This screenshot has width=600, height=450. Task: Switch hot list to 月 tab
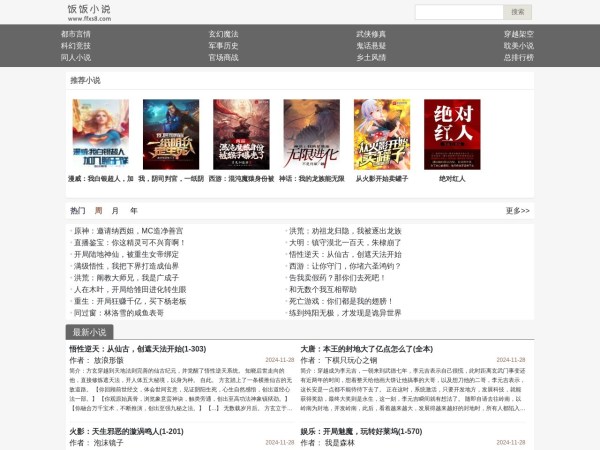coord(116,211)
